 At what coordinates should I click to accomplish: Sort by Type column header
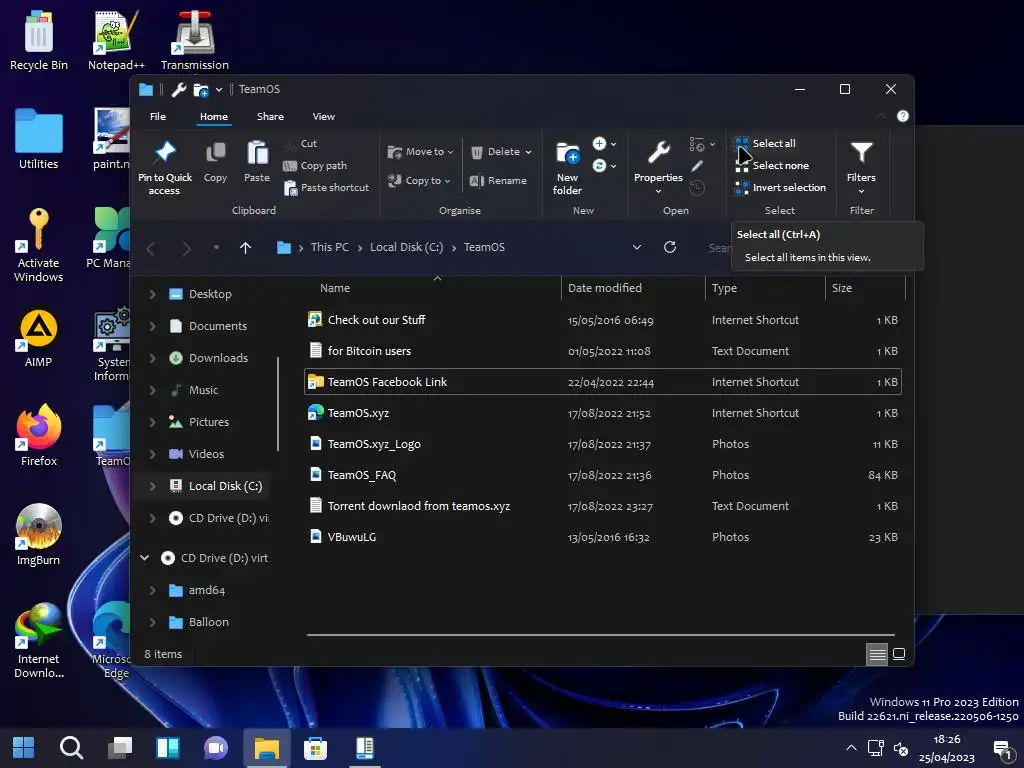coord(765,288)
